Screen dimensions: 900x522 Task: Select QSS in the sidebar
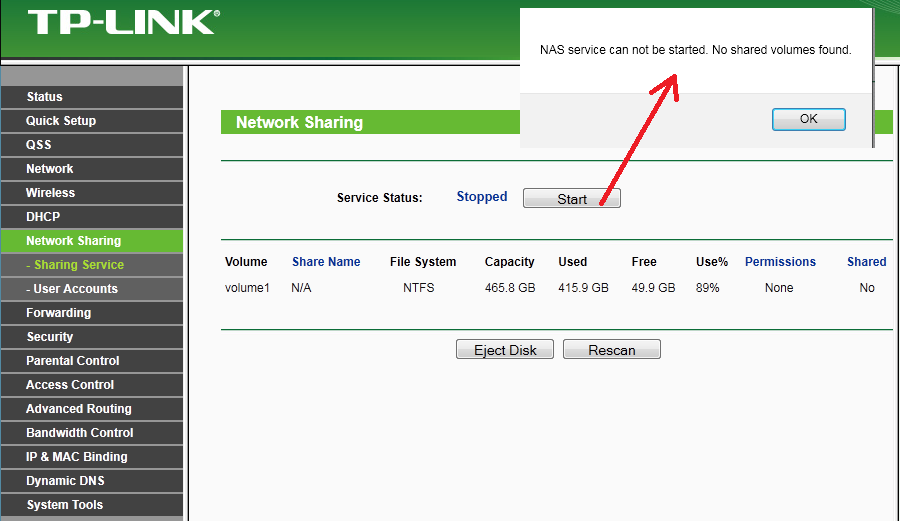(92, 145)
